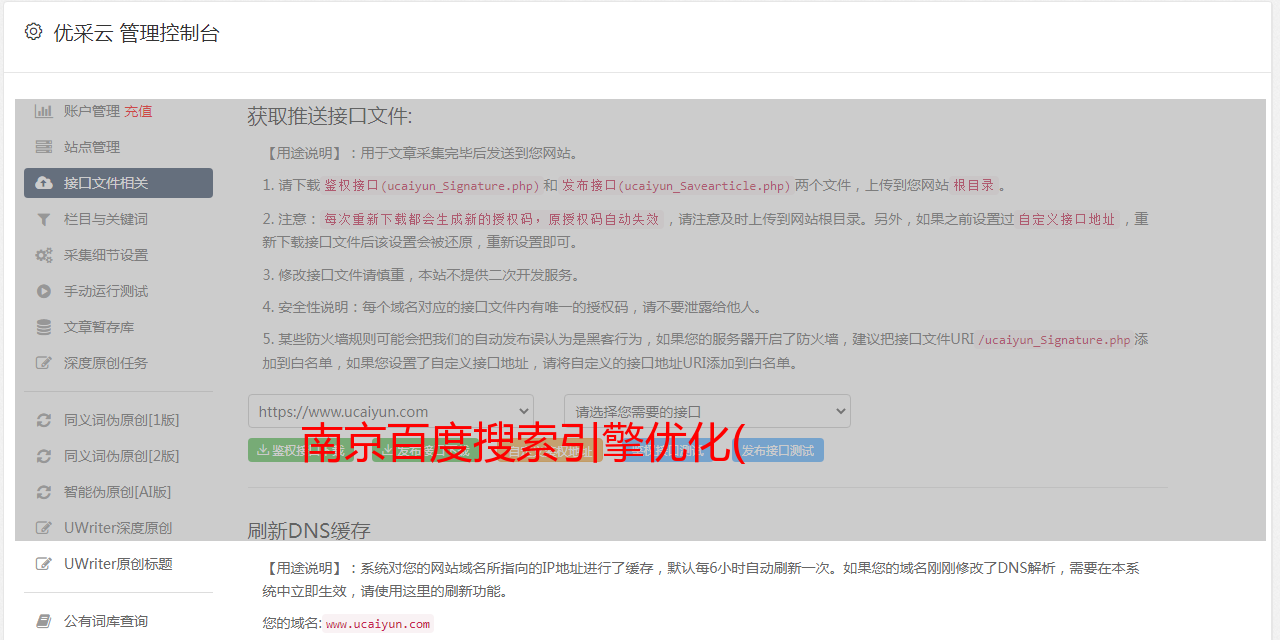This screenshot has height=640, width=1280.
Task: Click the 鉴权接口(ucaiyun_Signature.php) code text
Action: (x=431, y=186)
